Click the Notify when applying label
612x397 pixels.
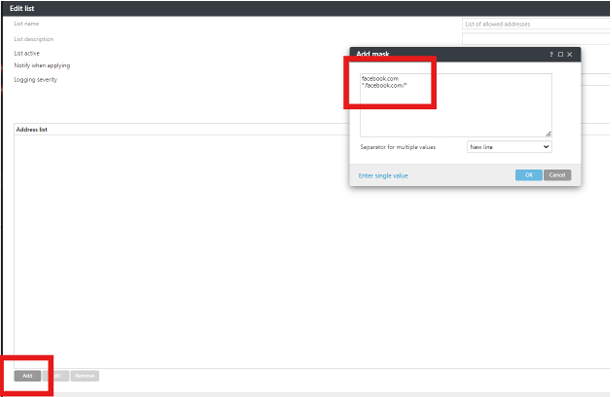click(x=42, y=66)
